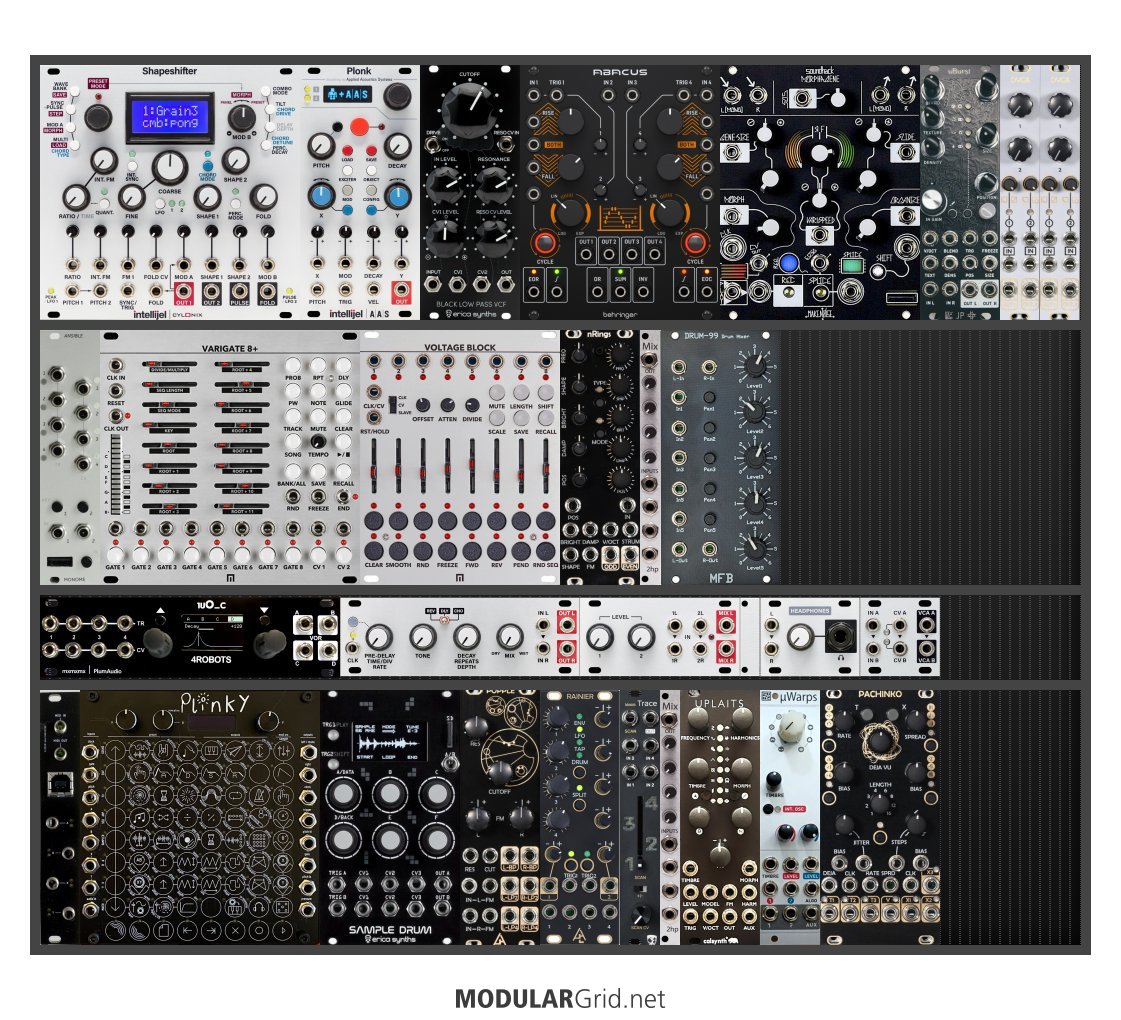Toggle the CLK/CV/SLAVE switch on Voltage Block
The height and width of the screenshot is (1020, 1121).
(x=392, y=404)
